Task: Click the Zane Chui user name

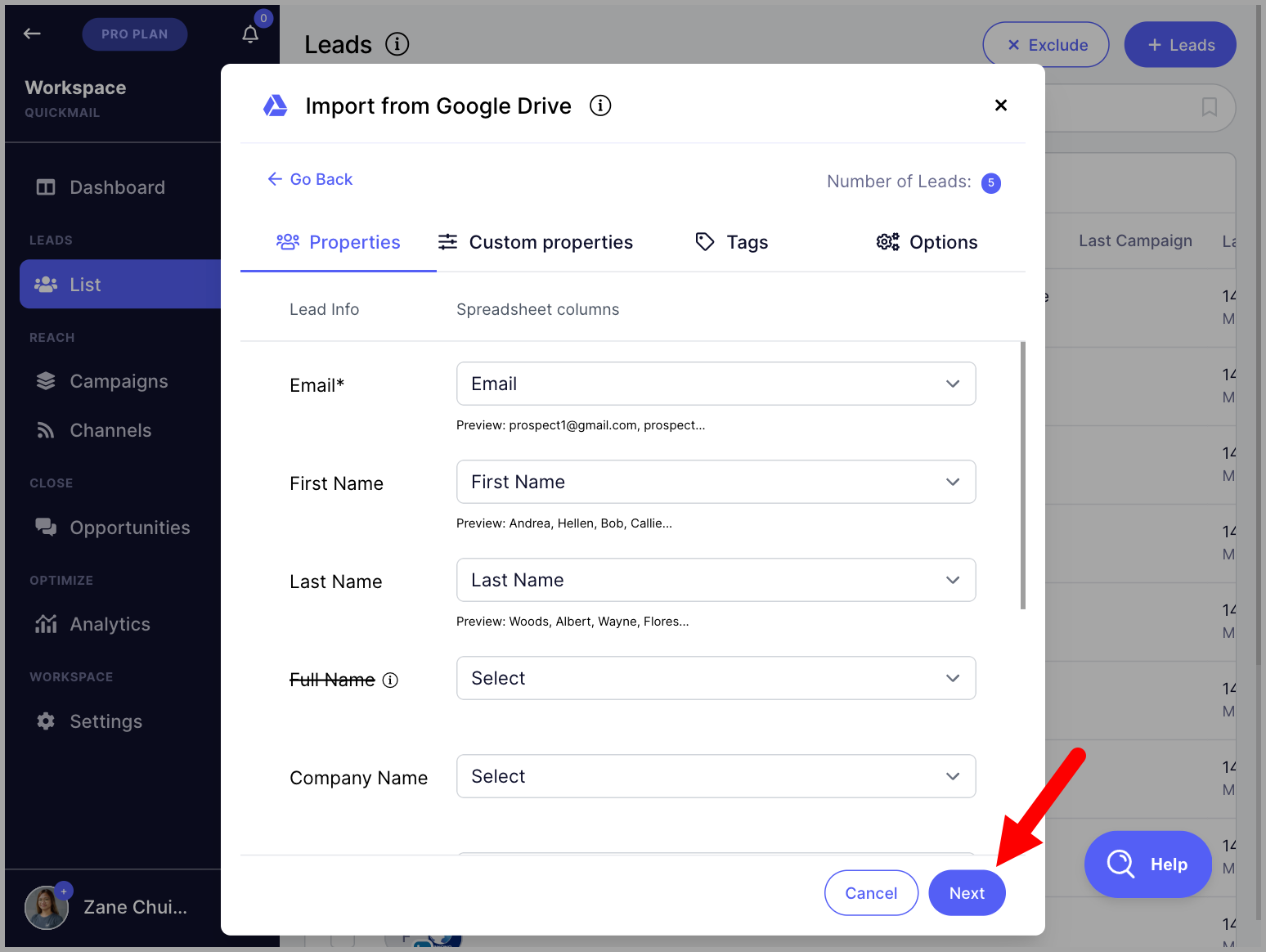Action: 135,907
